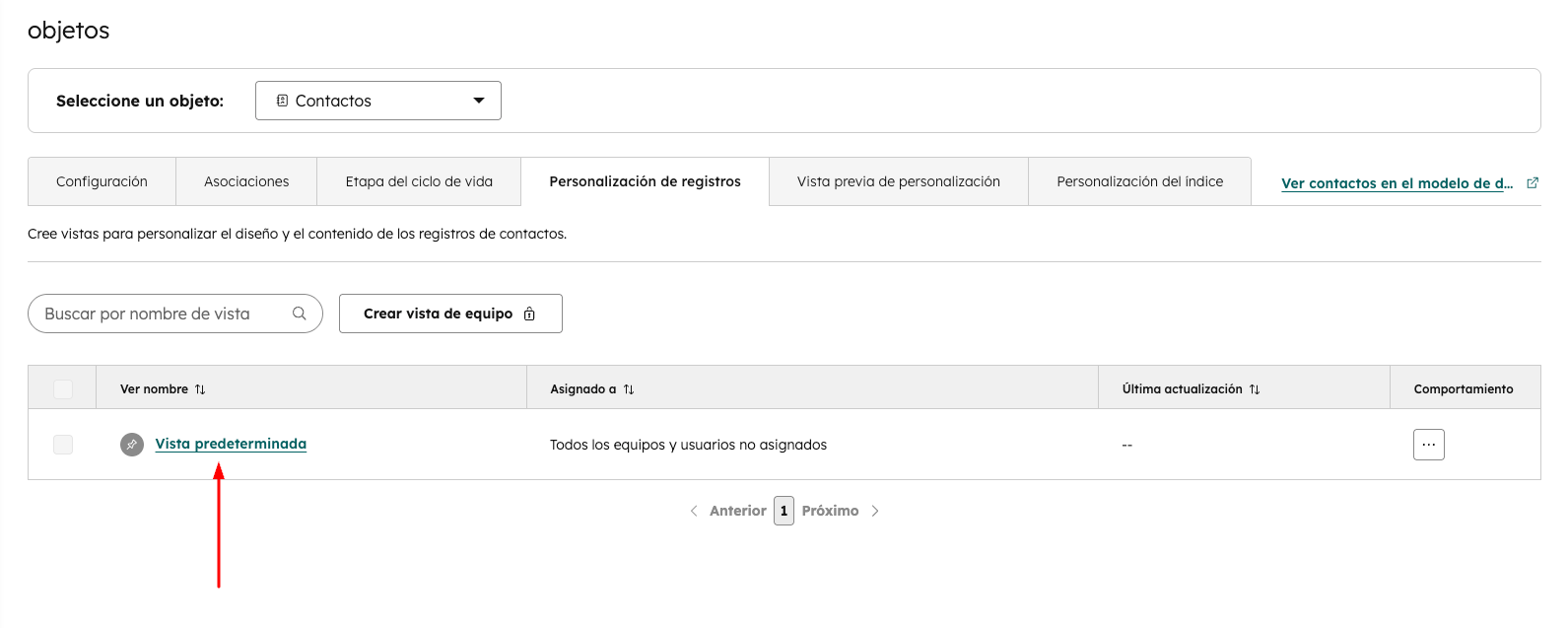Image resolution: width=1568 pixels, height=628 pixels.
Task: Open the three-dot actions menu for Vista predeterminada
Action: click(x=1428, y=445)
